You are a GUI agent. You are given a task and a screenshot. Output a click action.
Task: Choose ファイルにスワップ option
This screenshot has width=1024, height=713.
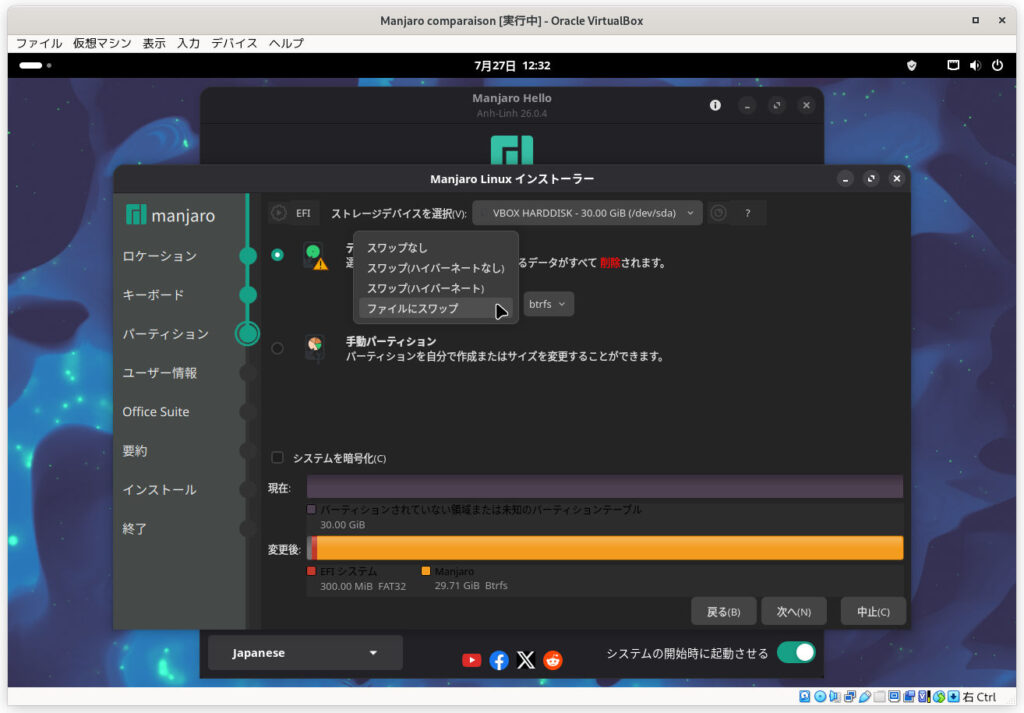(x=436, y=308)
